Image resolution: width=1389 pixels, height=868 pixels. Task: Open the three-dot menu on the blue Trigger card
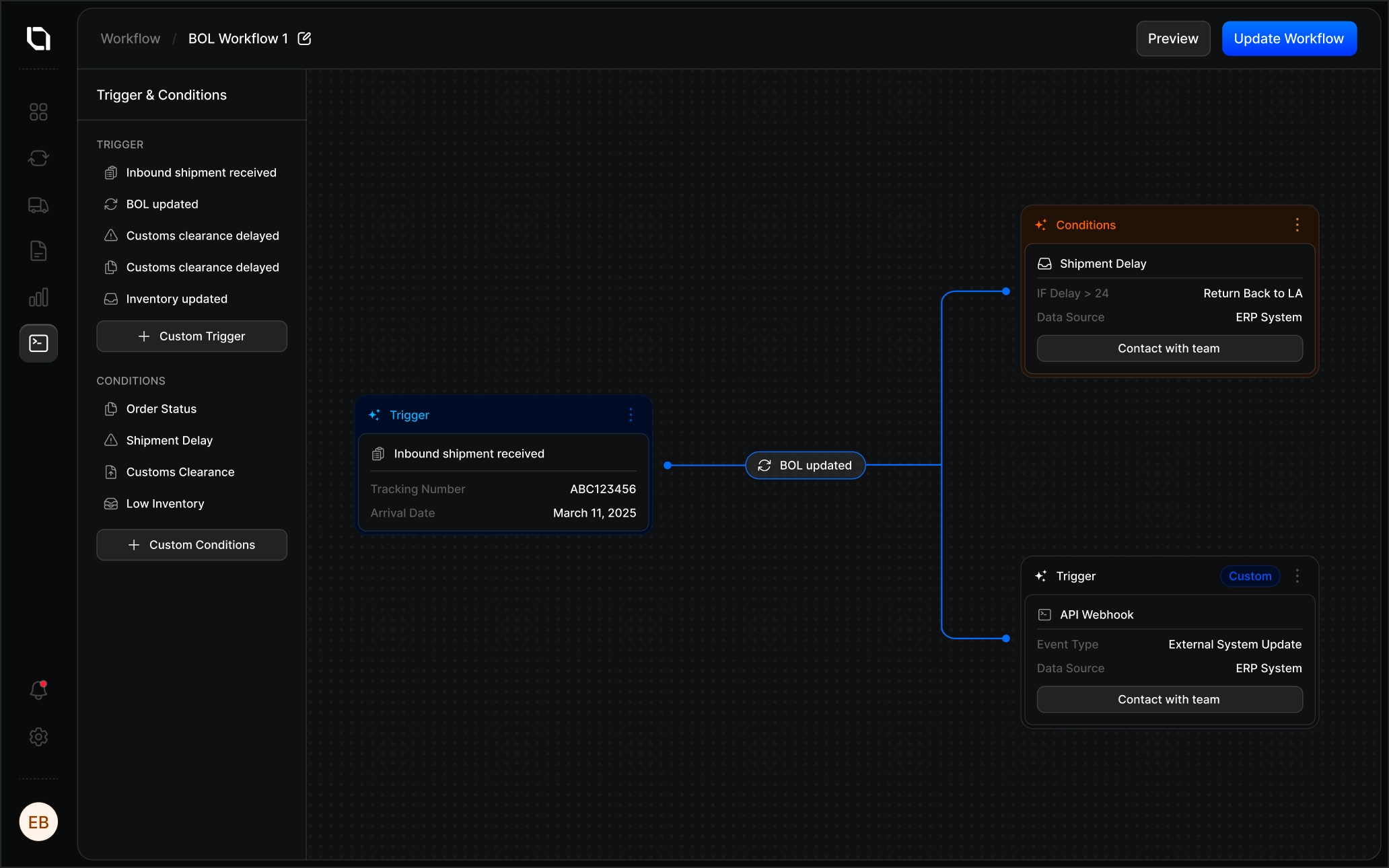(x=631, y=415)
